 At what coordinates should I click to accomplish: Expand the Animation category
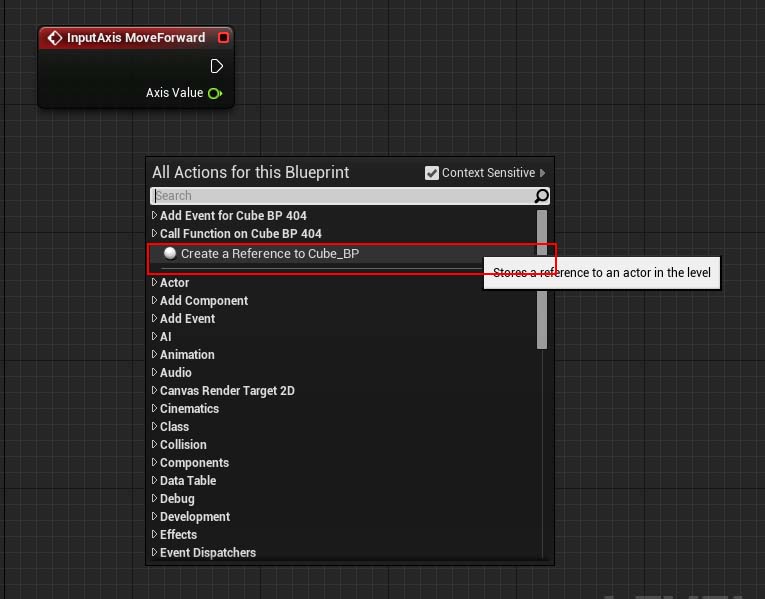154,354
